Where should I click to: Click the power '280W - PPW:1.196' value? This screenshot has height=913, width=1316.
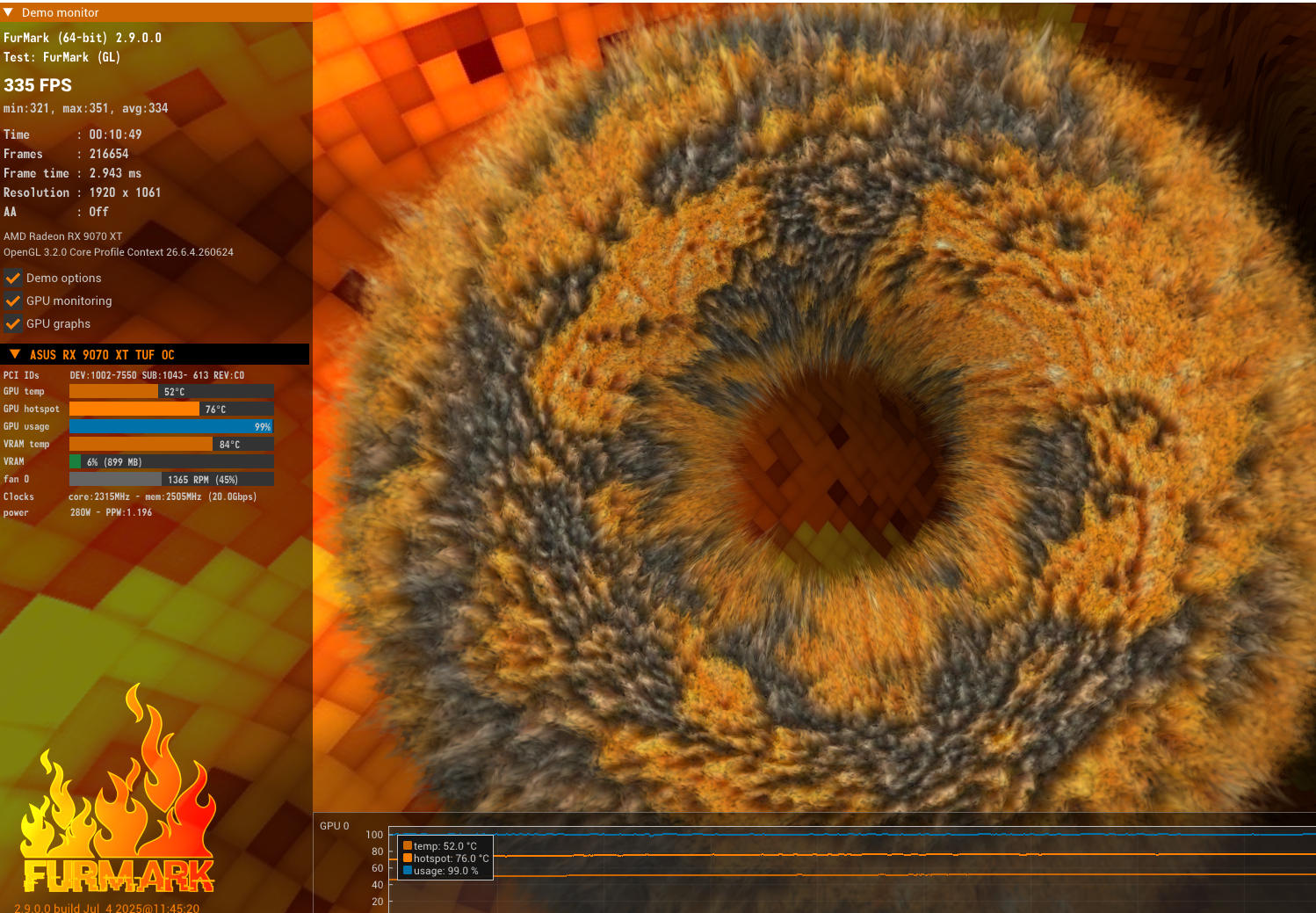click(x=111, y=512)
